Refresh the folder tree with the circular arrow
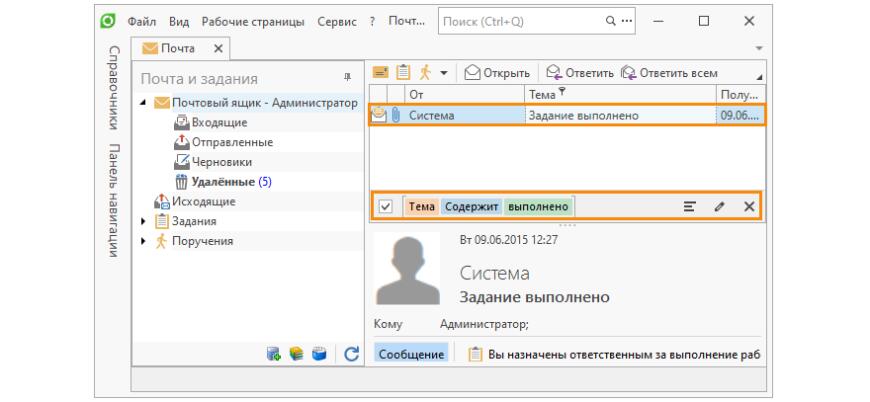 click(x=351, y=354)
